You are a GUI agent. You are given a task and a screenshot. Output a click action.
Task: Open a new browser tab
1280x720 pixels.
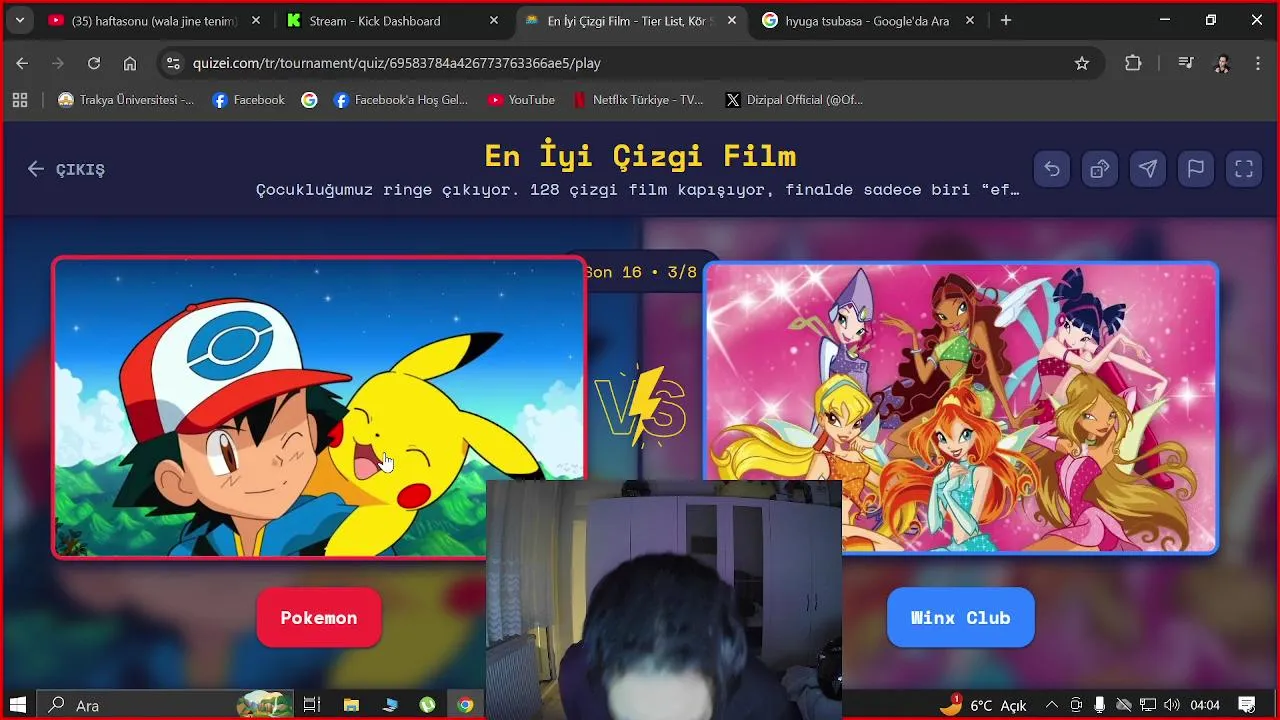1006,20
